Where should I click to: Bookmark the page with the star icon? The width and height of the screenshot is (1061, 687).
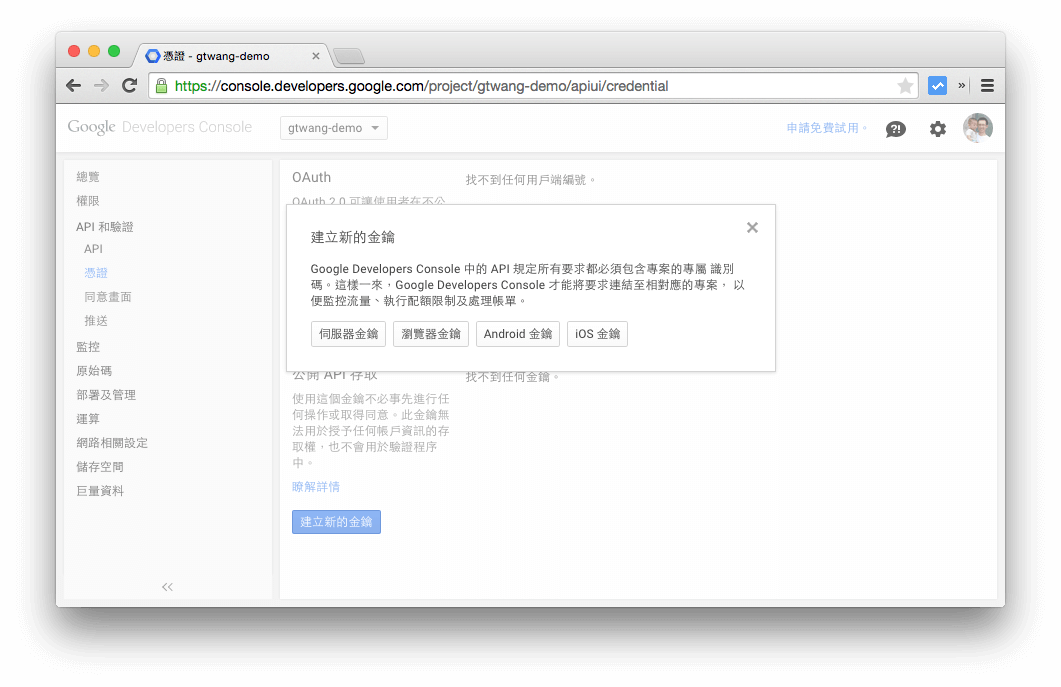(903, 85)
